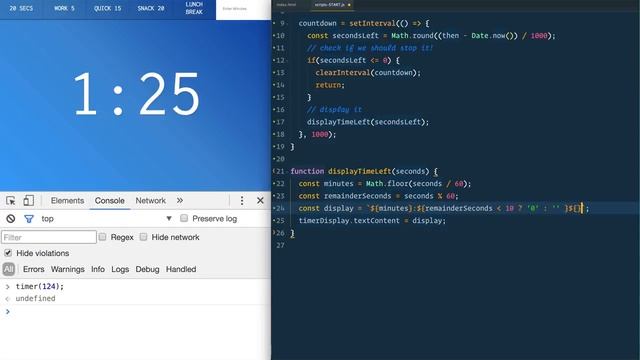The image size is (640, 360).
Task: Click the '// display it' comment
Action: click(x=334, y=109)
